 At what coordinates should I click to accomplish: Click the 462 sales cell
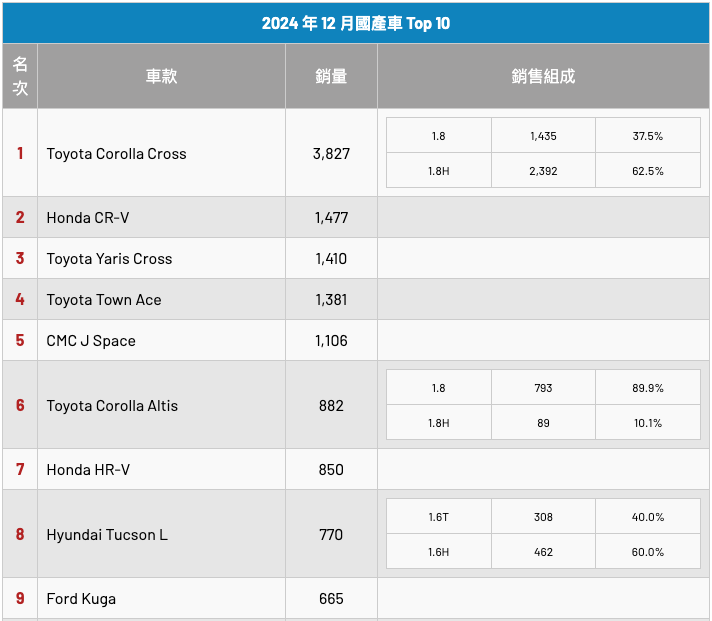[x=543, y=552]
